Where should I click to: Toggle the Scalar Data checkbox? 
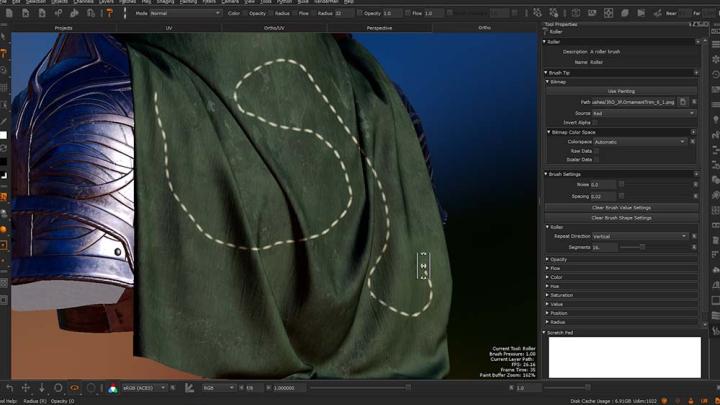coord(597,160)
